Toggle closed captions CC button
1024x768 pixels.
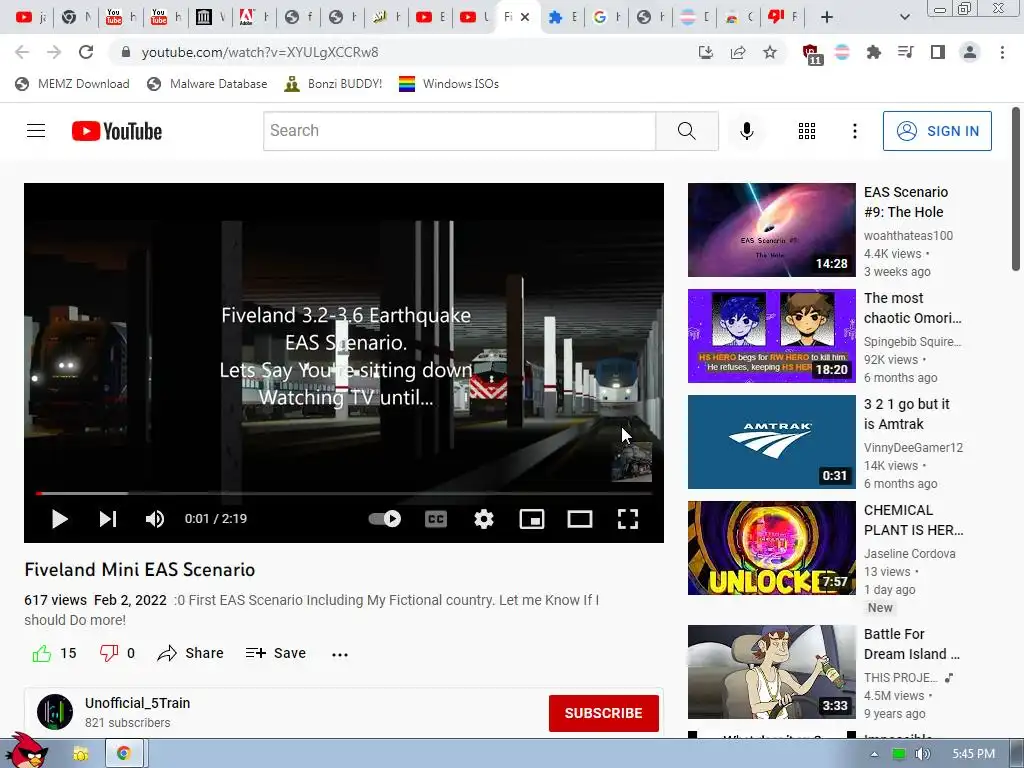(x=436, y=519)
